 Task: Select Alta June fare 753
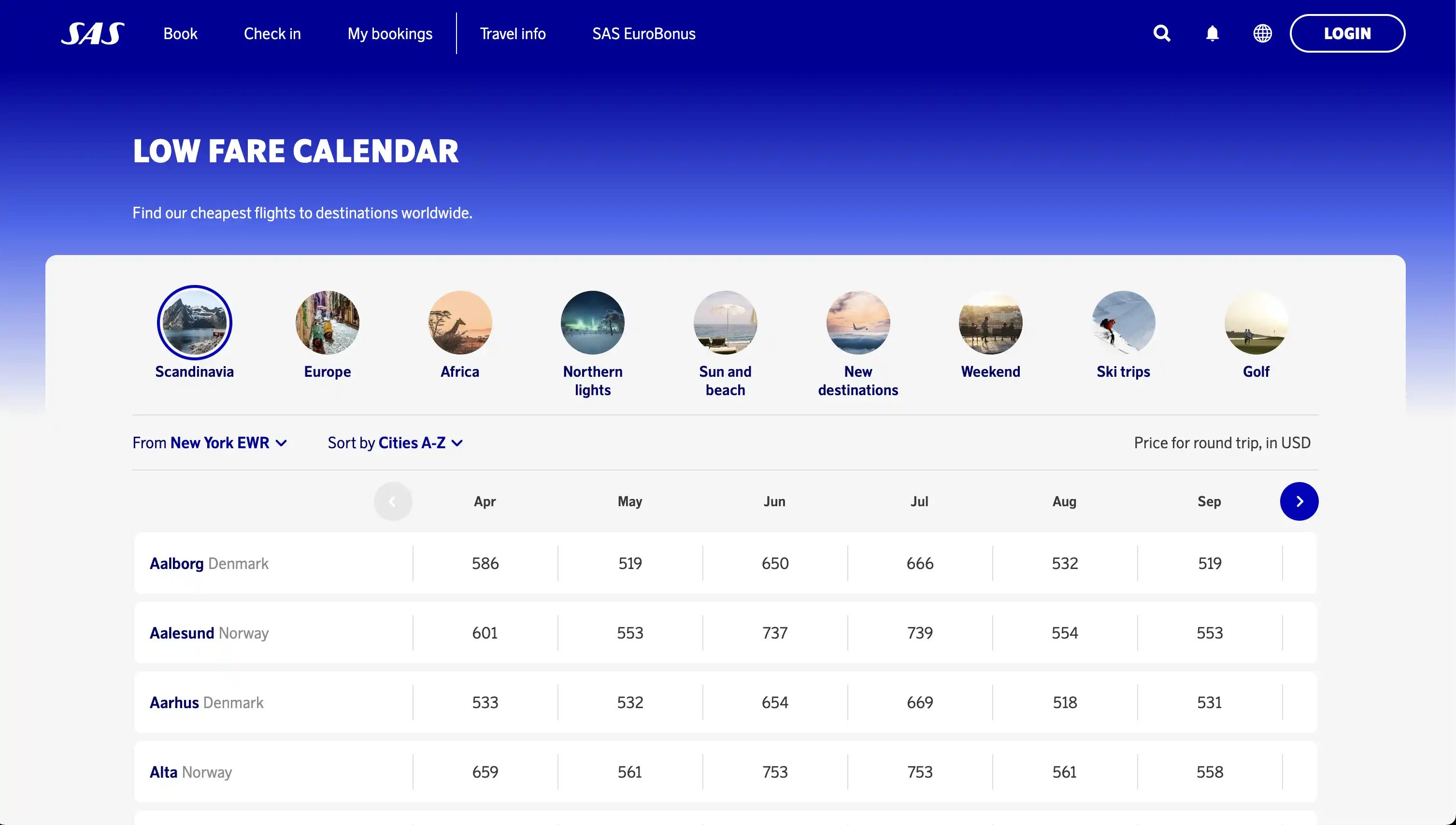775,772
